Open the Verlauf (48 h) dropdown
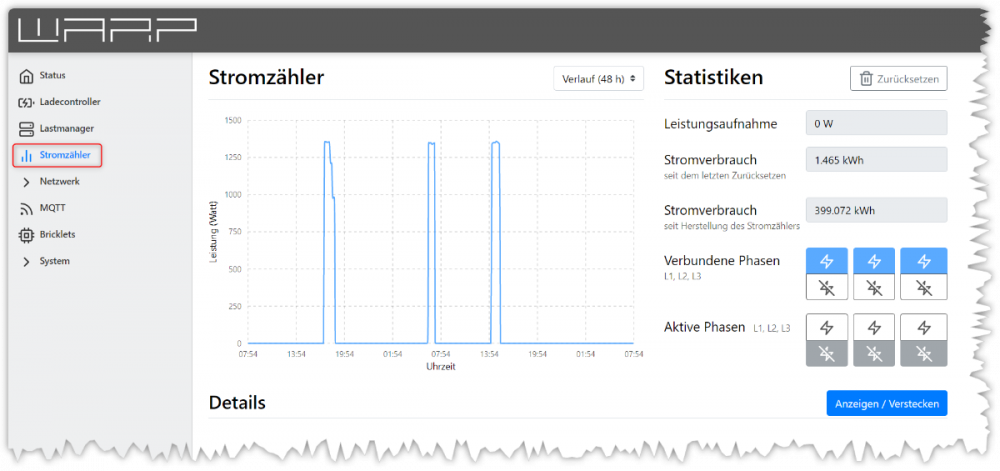The image size is (1000, 471). [x=598, y=79]
